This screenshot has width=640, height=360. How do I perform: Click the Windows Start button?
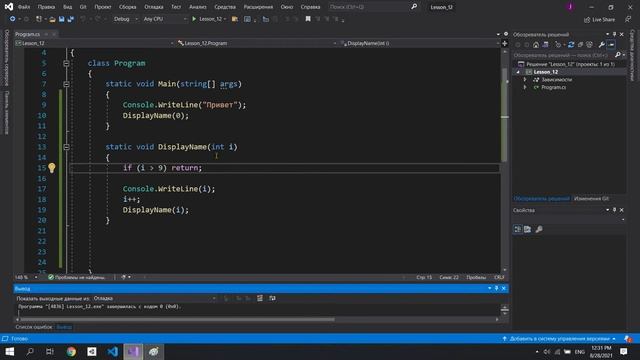click(10, 351)
